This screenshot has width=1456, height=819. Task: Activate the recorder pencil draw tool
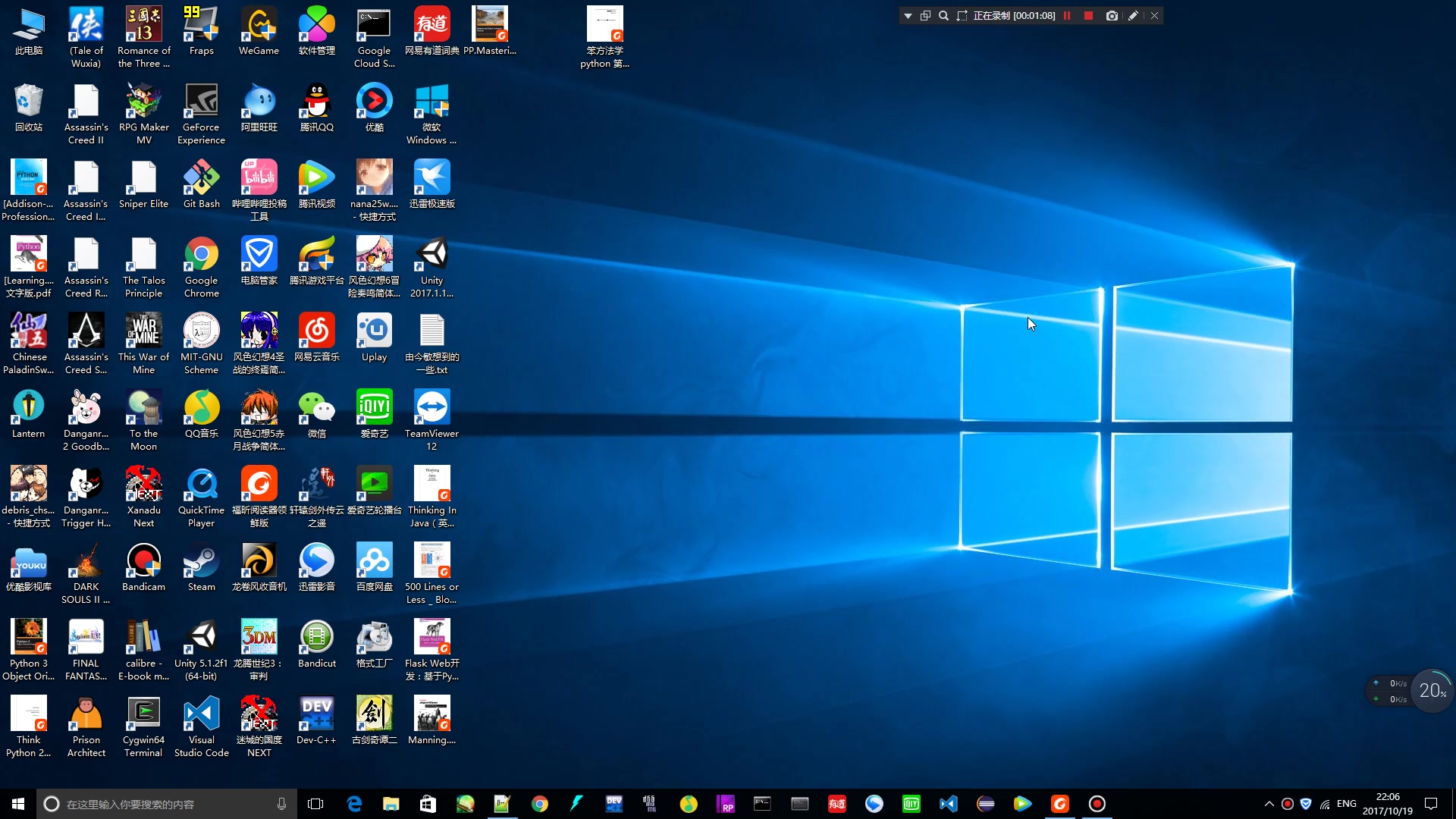point(1133,16)
